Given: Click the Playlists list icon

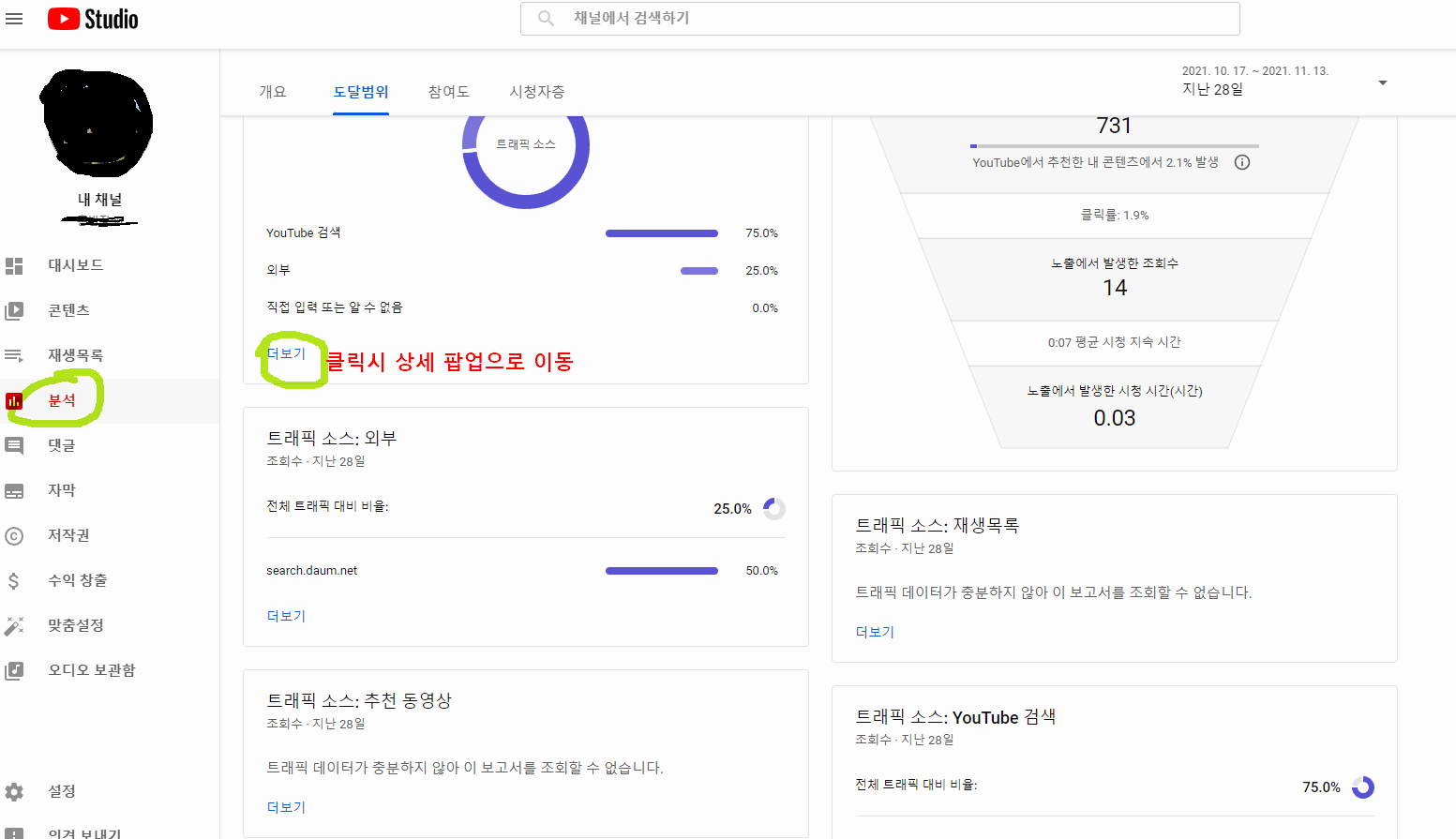Looking at the screenshot, I should coord(14,356).
